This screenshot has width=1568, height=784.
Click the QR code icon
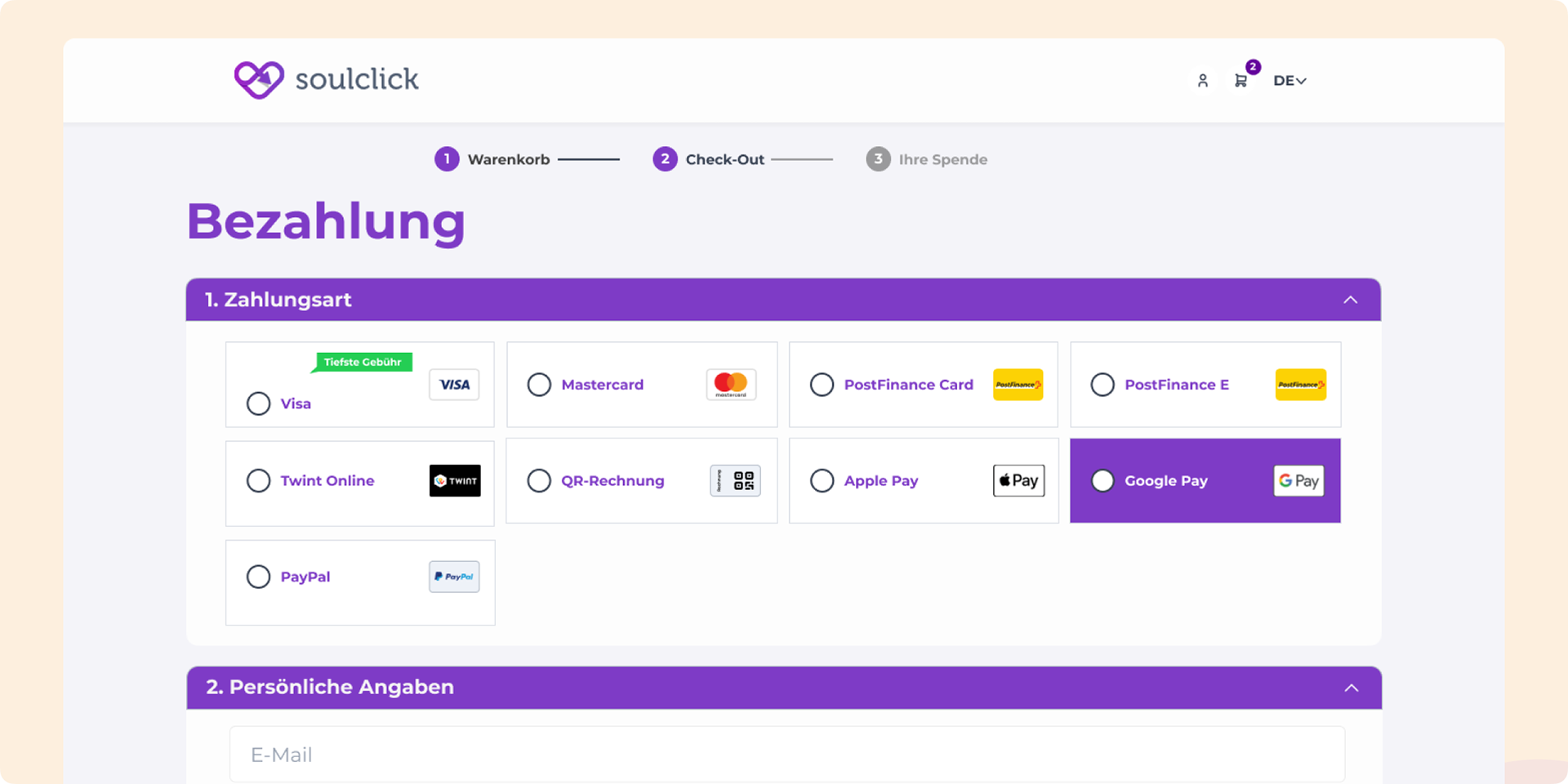(x=735, y=480)
